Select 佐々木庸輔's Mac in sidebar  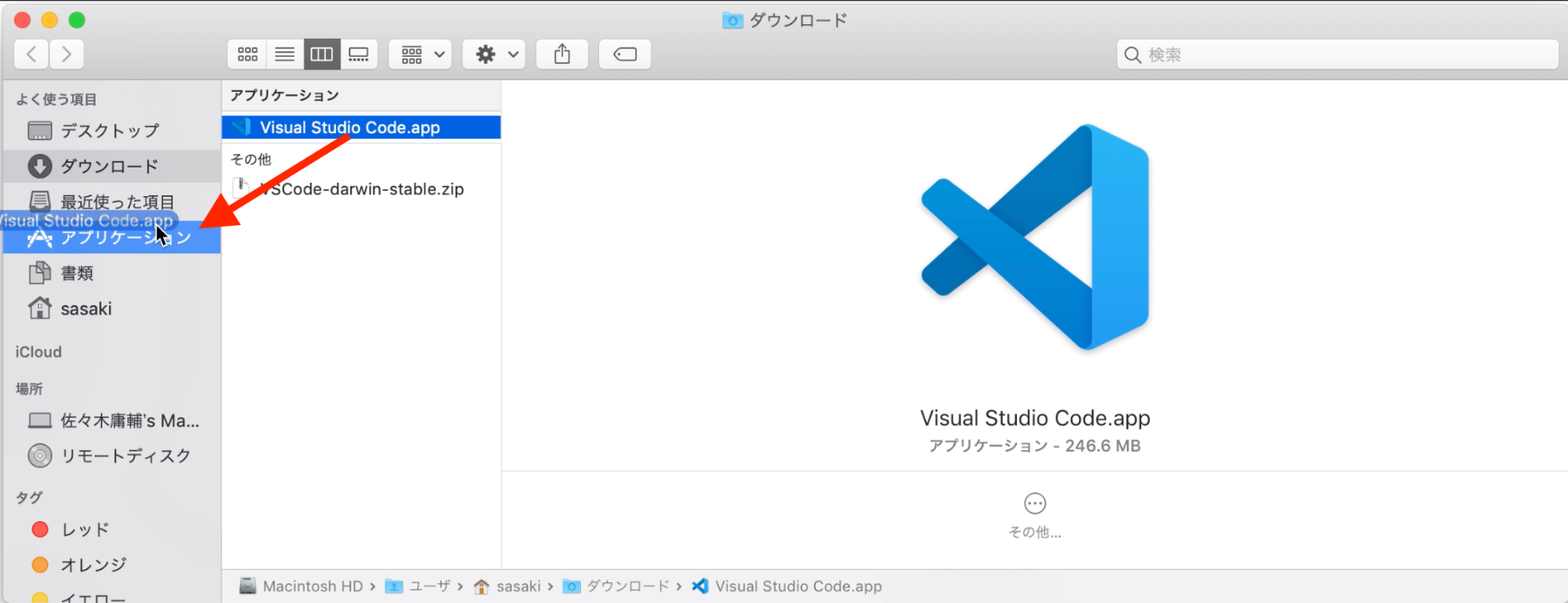[x=112, y=420]
